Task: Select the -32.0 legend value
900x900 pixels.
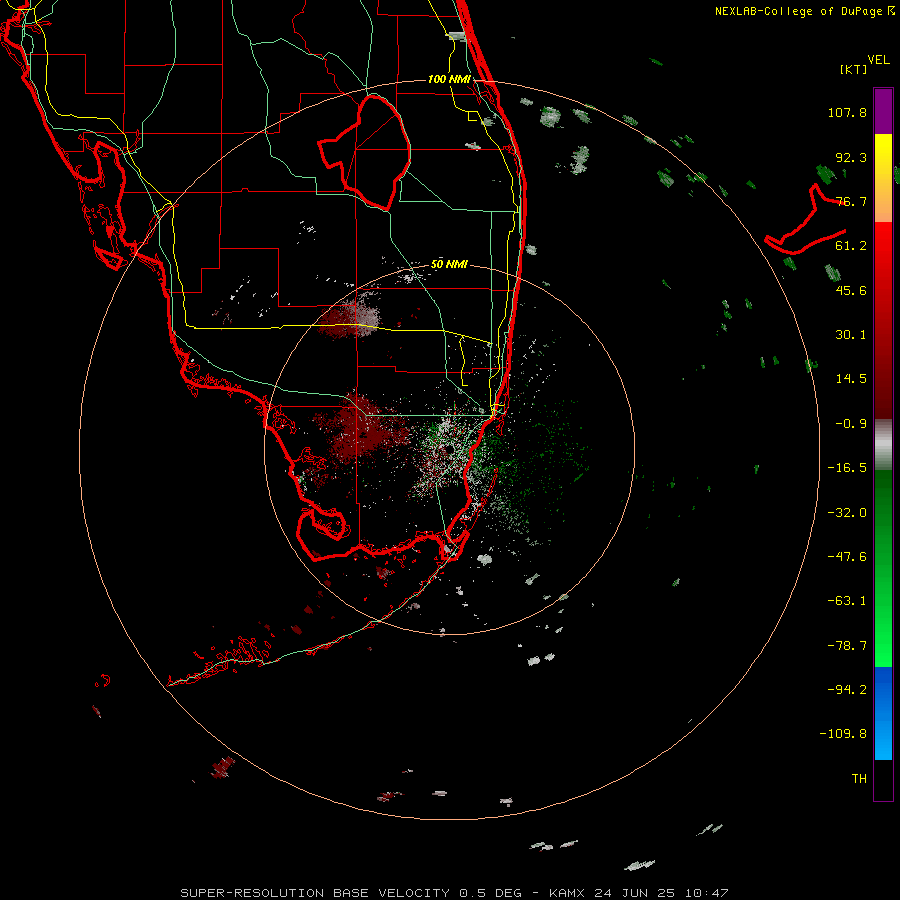Action: [847, 513]
